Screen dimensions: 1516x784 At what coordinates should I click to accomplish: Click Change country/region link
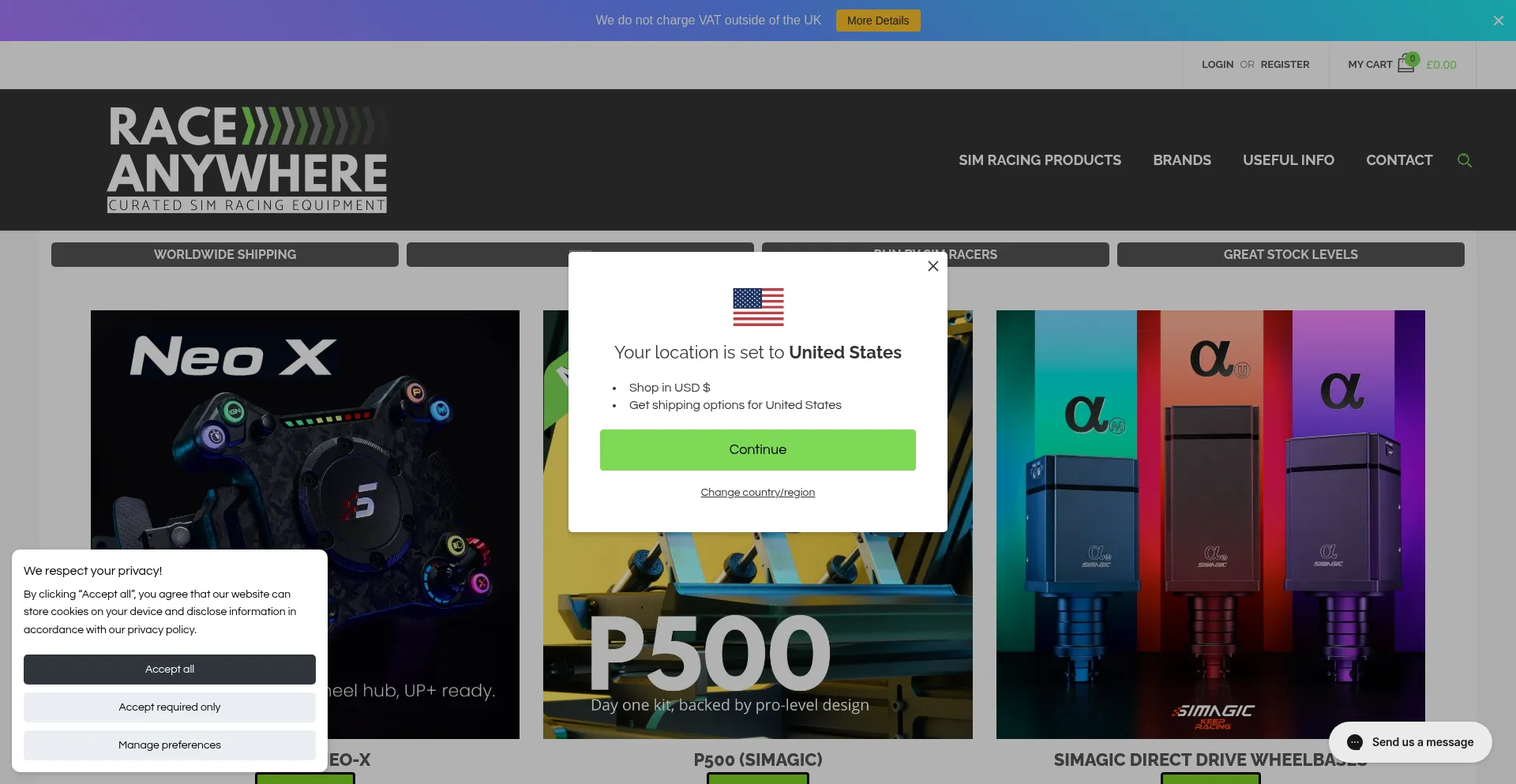coord(758,493)
